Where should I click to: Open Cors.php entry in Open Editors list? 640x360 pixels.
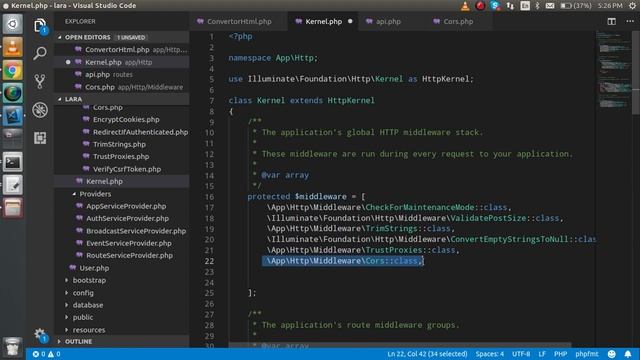tap(122, 87)
